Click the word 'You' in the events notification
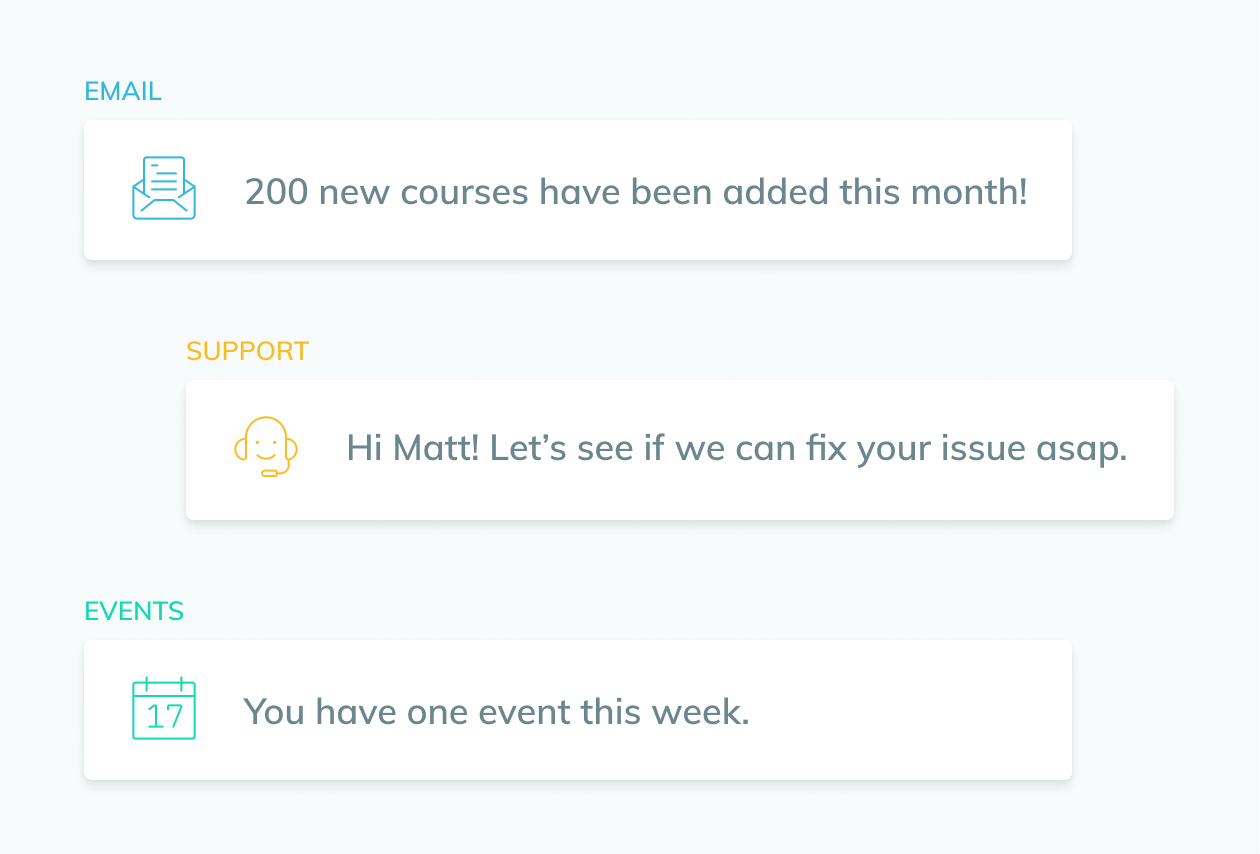Image resolution: width=1260 pixels, height=854 pixels. tap(275, 712)
